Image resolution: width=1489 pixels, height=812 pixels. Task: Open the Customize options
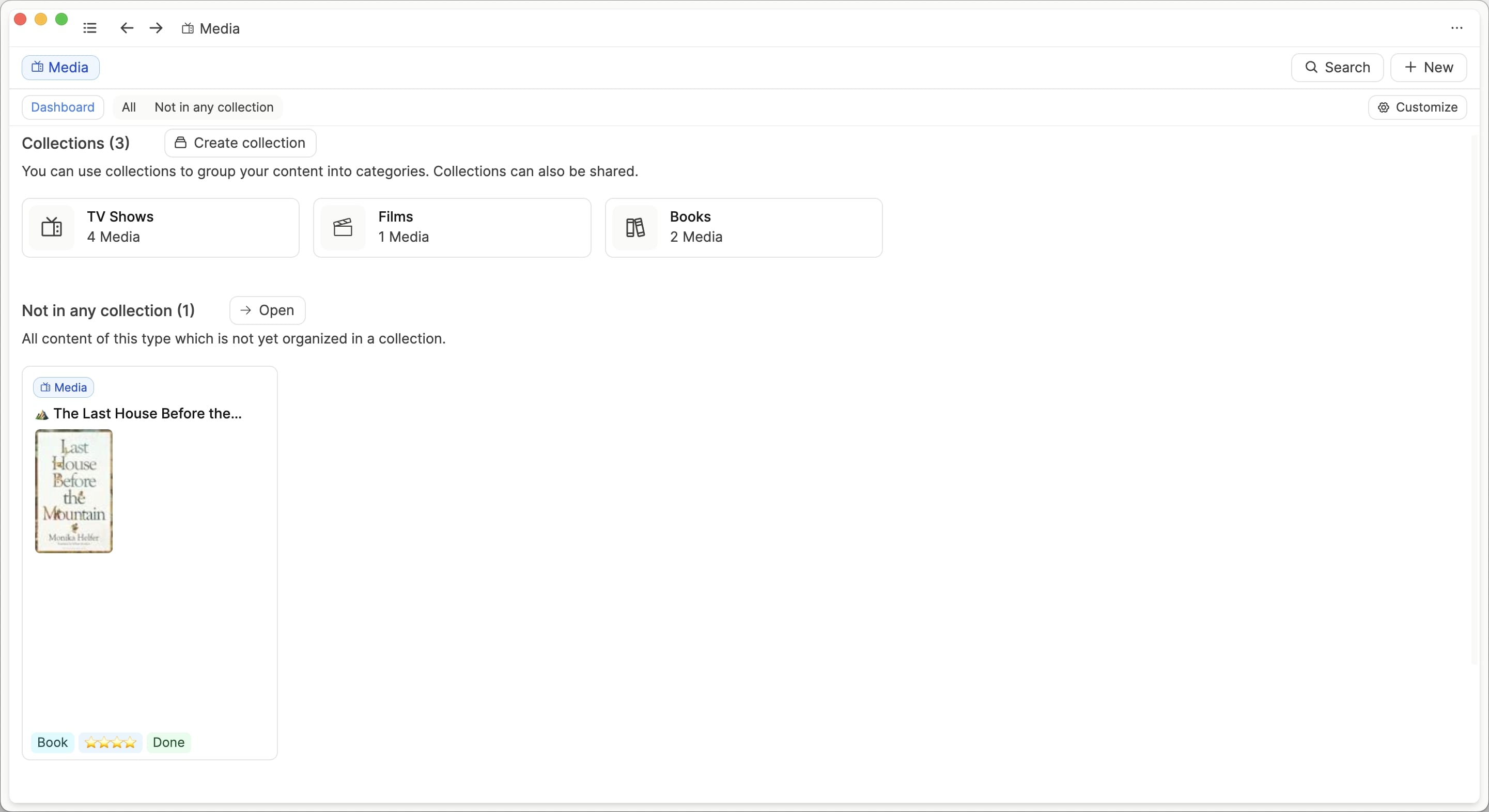[1417, 107]
